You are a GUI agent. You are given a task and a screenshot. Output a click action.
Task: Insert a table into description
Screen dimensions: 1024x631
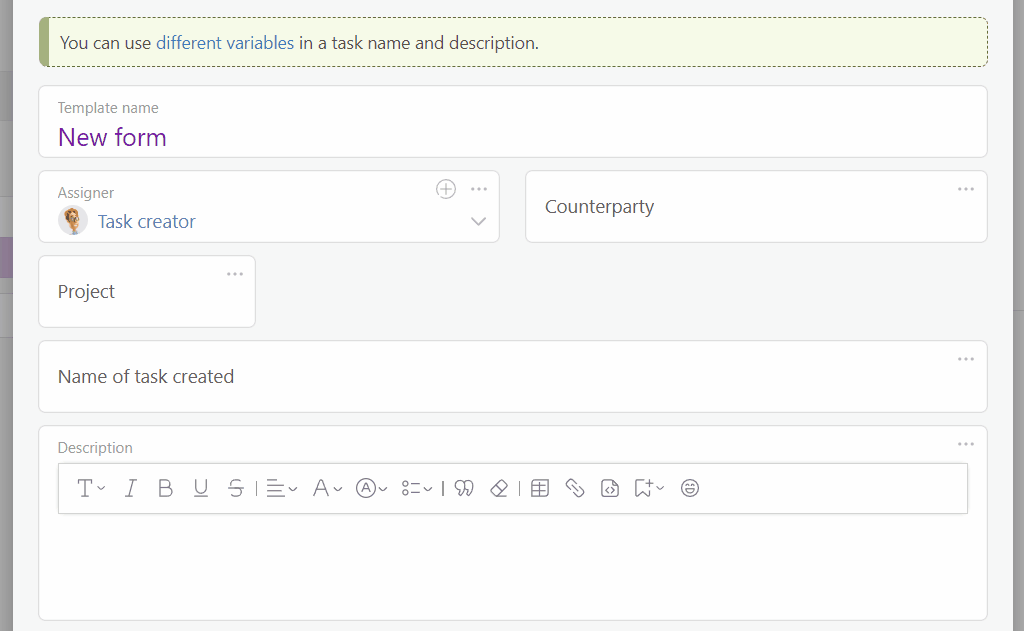[540, 488]
